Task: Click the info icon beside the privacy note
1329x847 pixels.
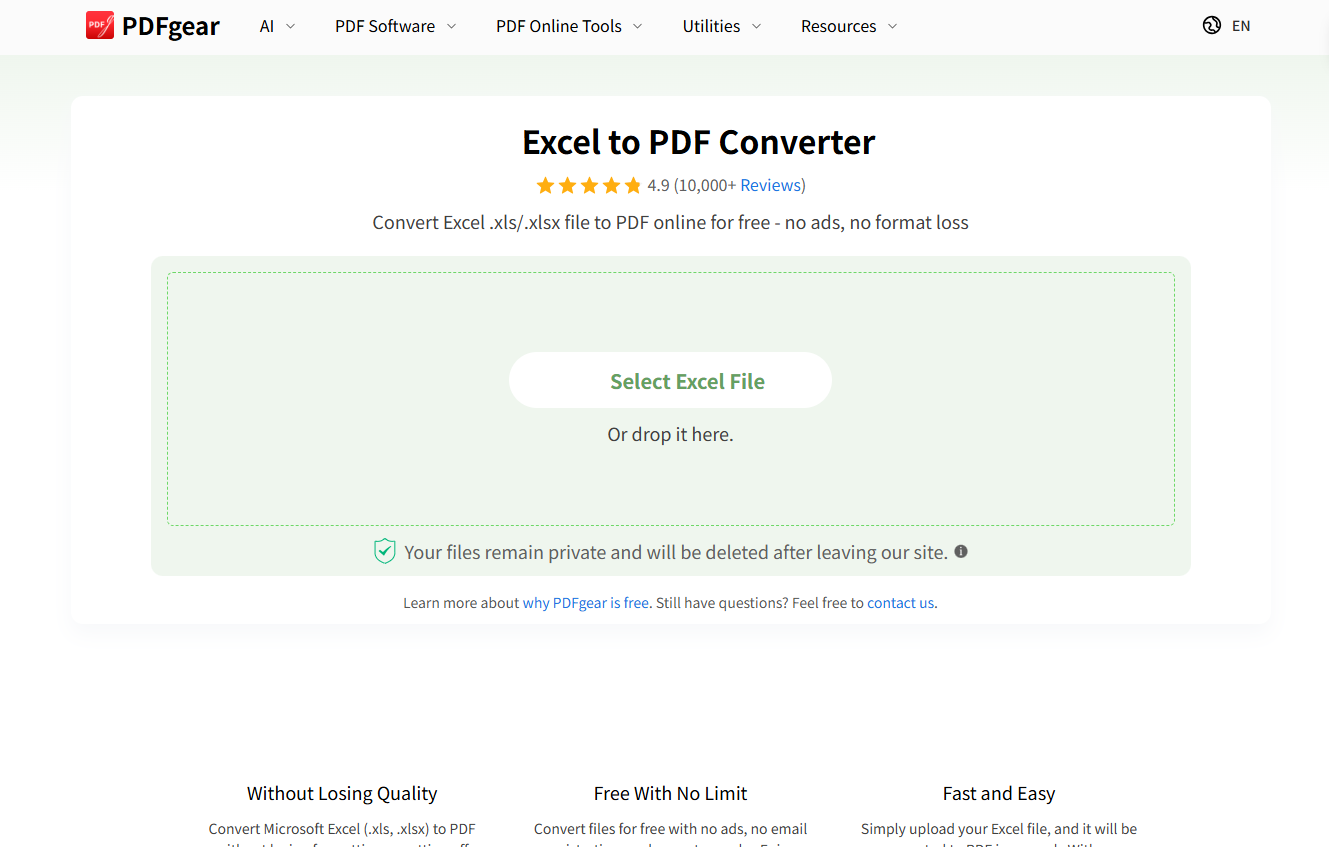Action: click(961, 551)
